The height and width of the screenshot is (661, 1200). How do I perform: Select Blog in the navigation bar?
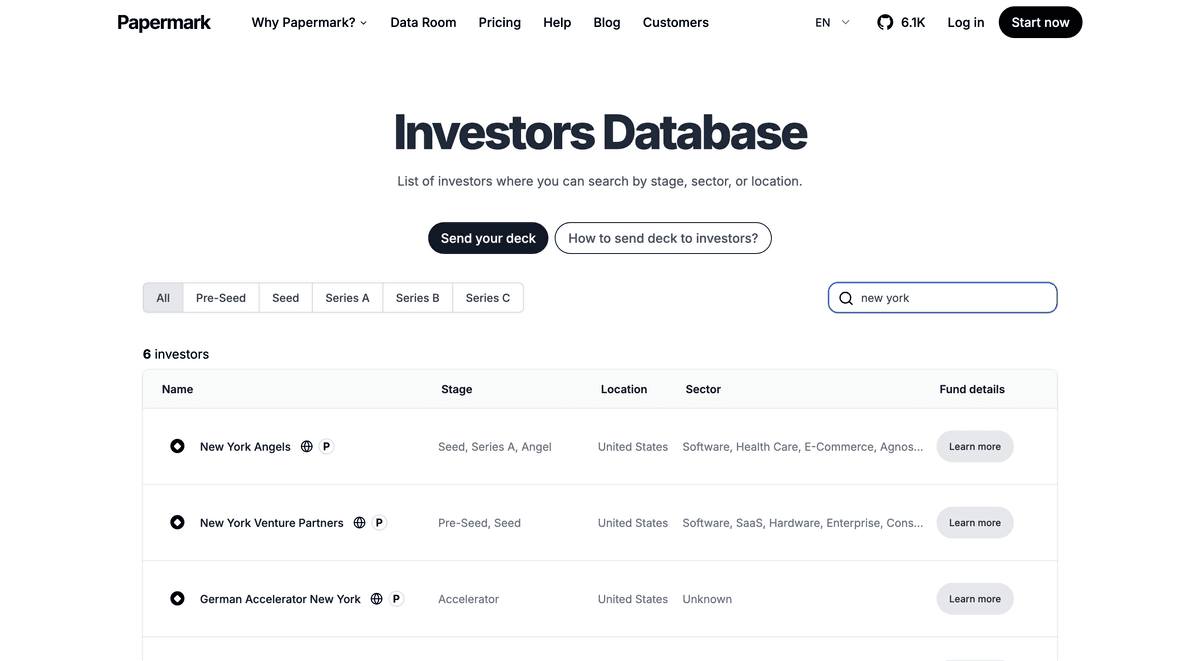click(x=606, y=21)
